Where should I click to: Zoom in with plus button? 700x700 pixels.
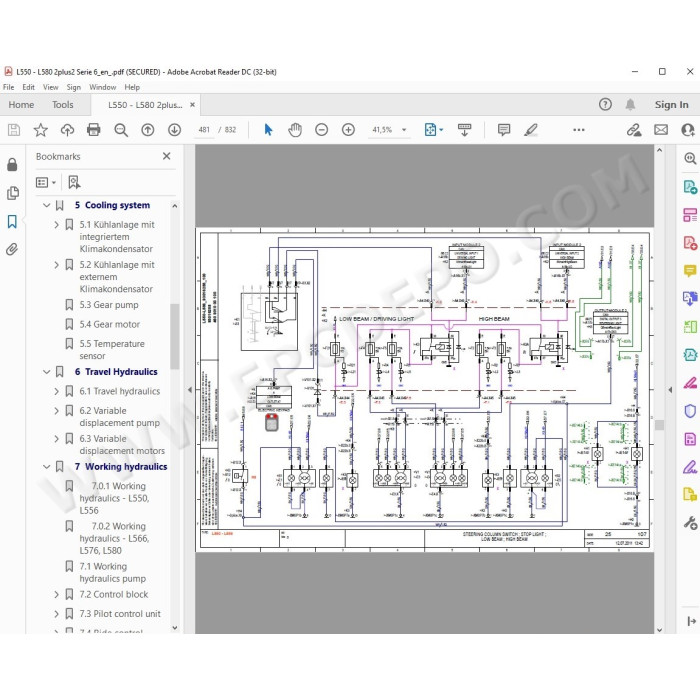[x=348, y=130]
